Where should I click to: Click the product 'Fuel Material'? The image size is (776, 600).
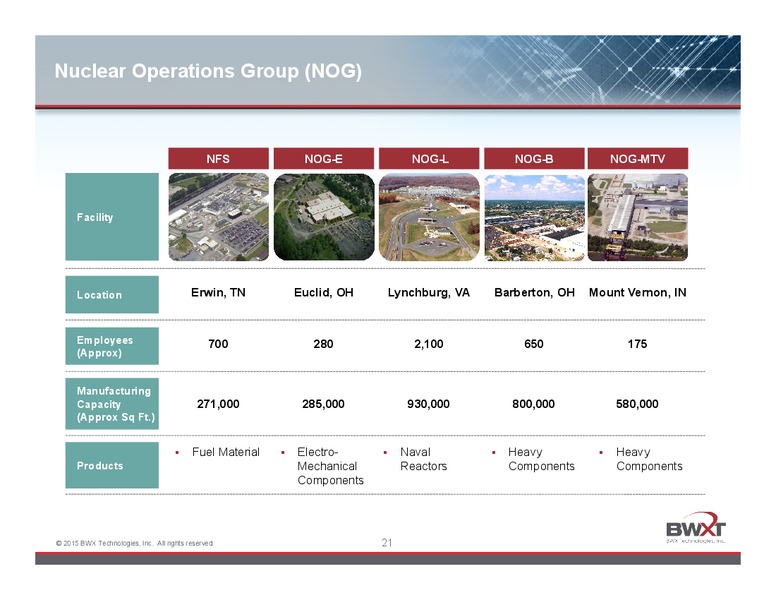pyautogui.click(x=226, y=452)
